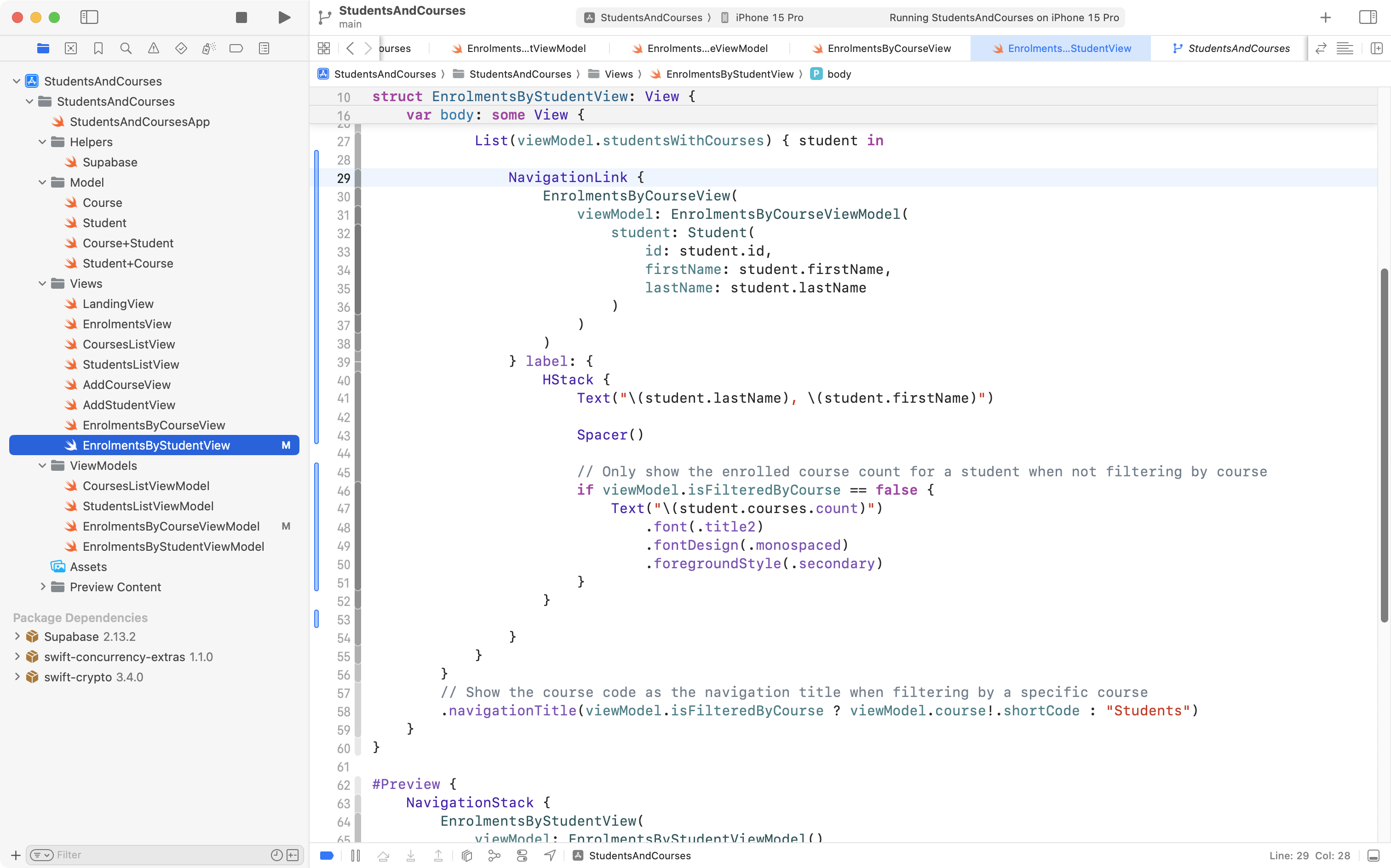
Task: Open the Report navigator
Action: pos(264,48)
